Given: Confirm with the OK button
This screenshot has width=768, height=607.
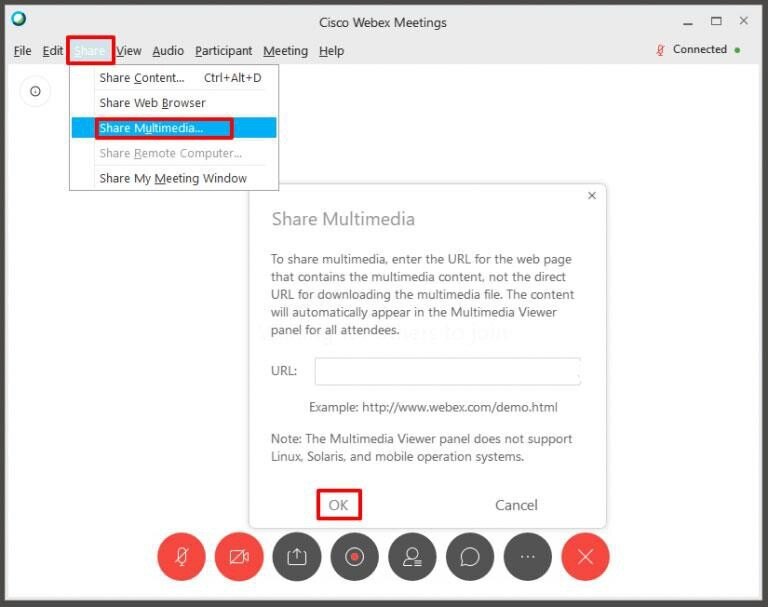Looking at the screenshot, I should pos(338,505).
